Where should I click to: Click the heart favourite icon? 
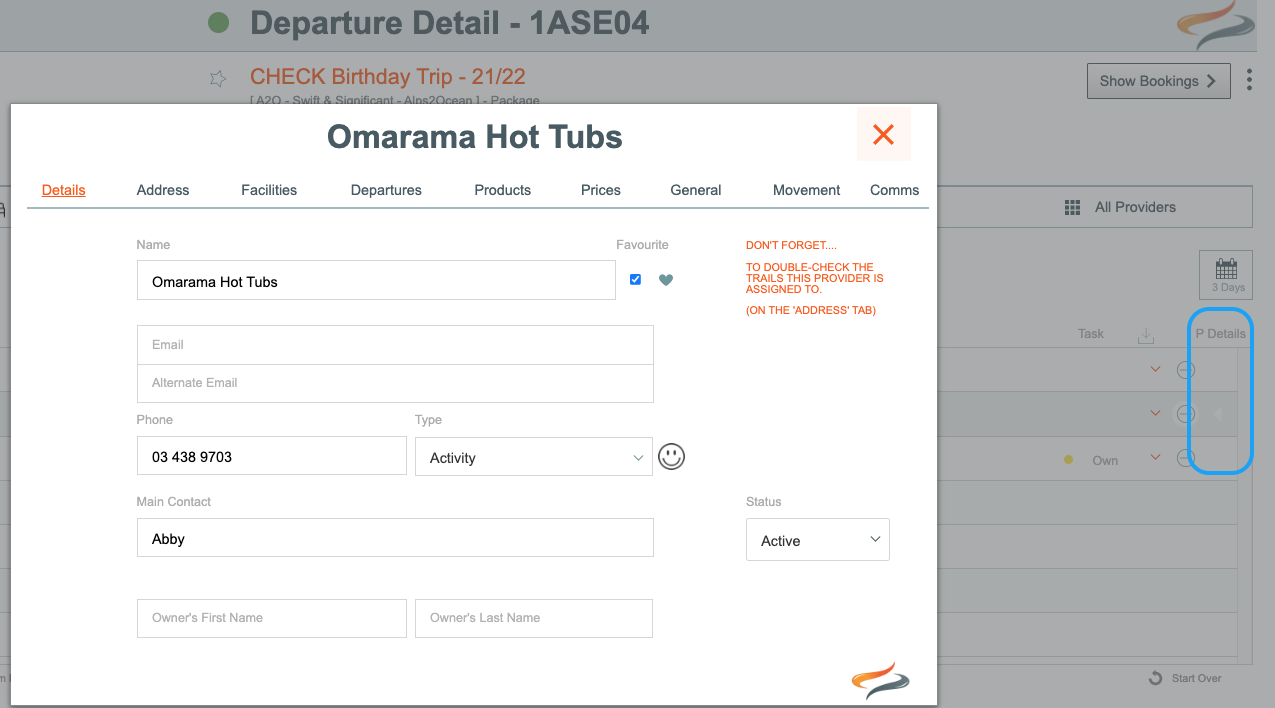(666, 280)
